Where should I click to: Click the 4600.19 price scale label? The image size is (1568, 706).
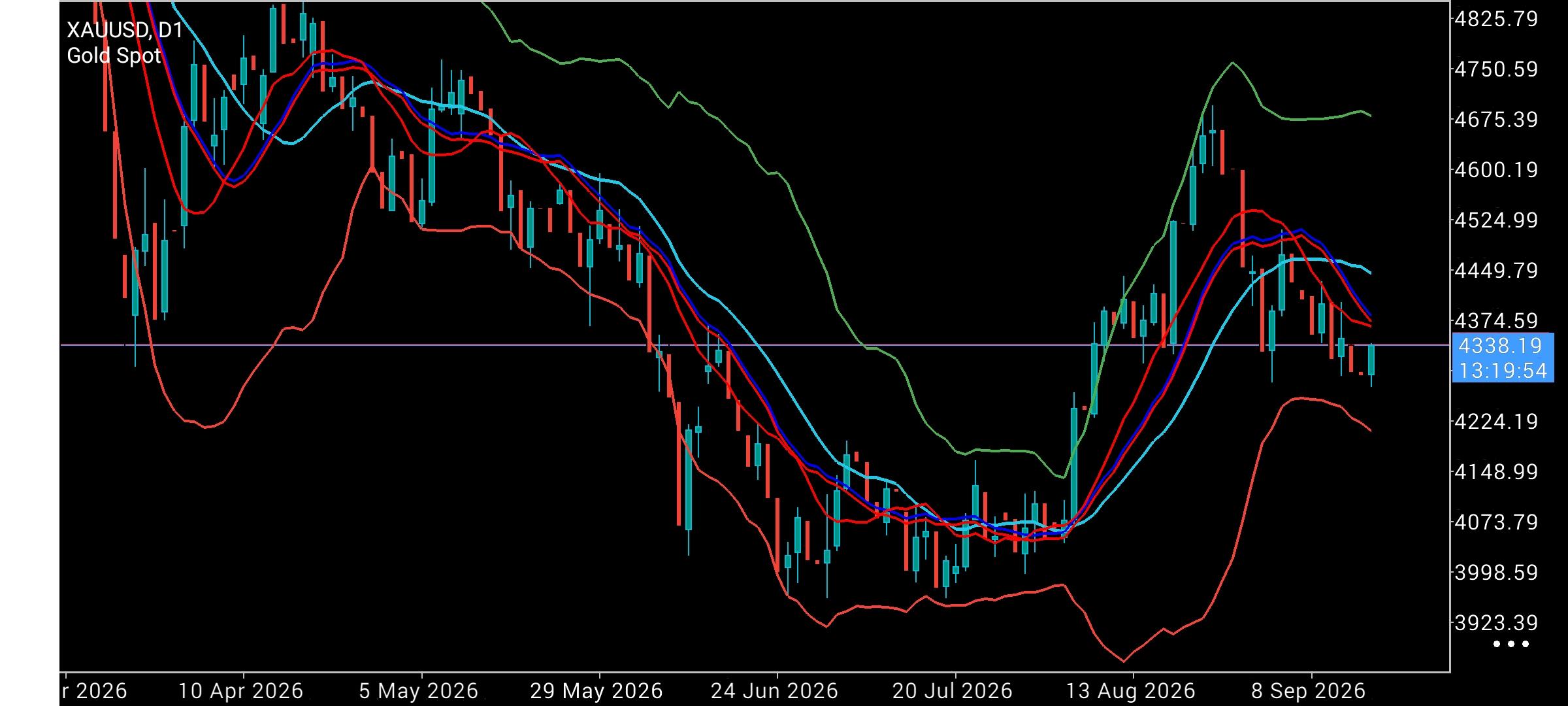pos(1496,170)
